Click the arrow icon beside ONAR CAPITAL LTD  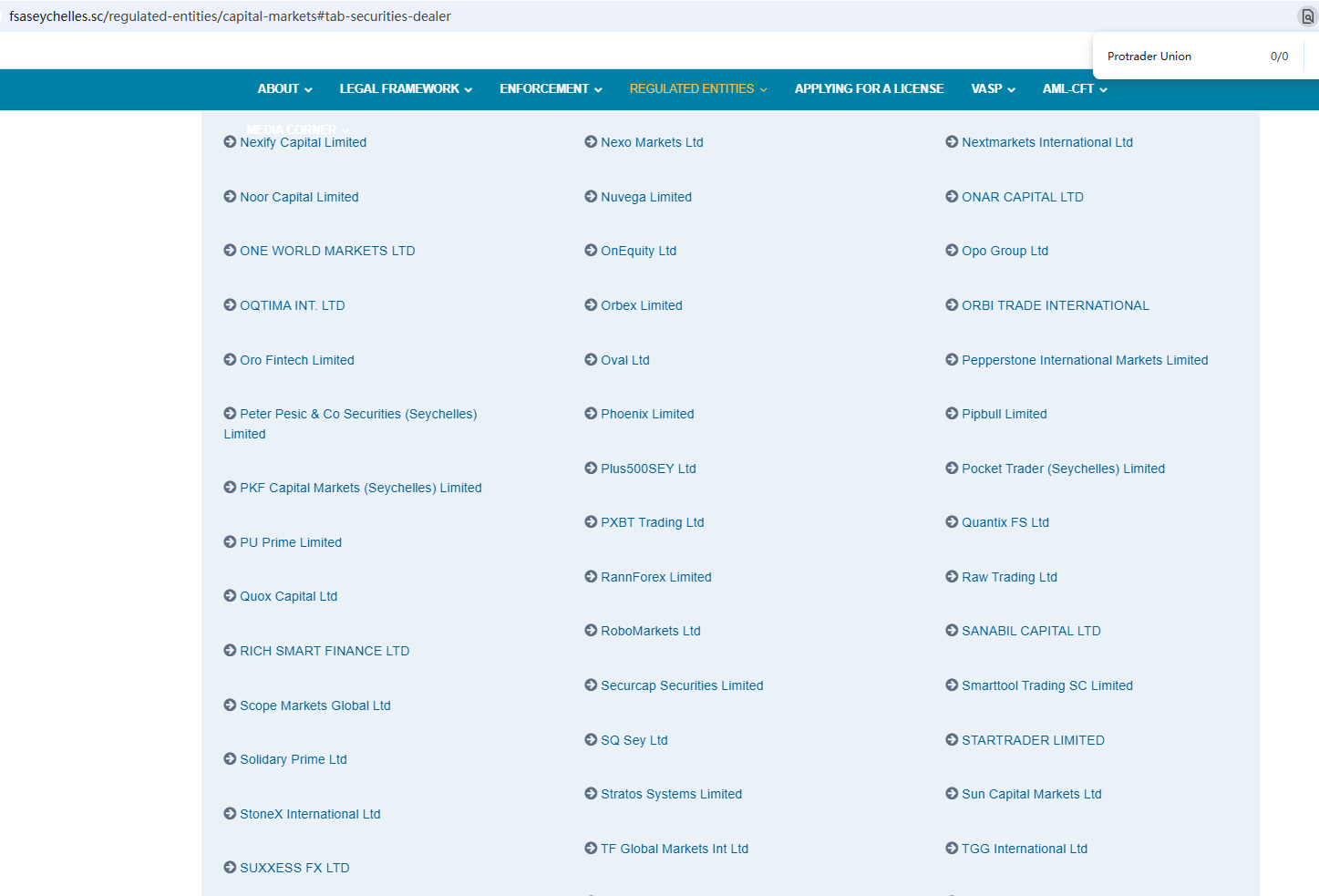point(952,196)
